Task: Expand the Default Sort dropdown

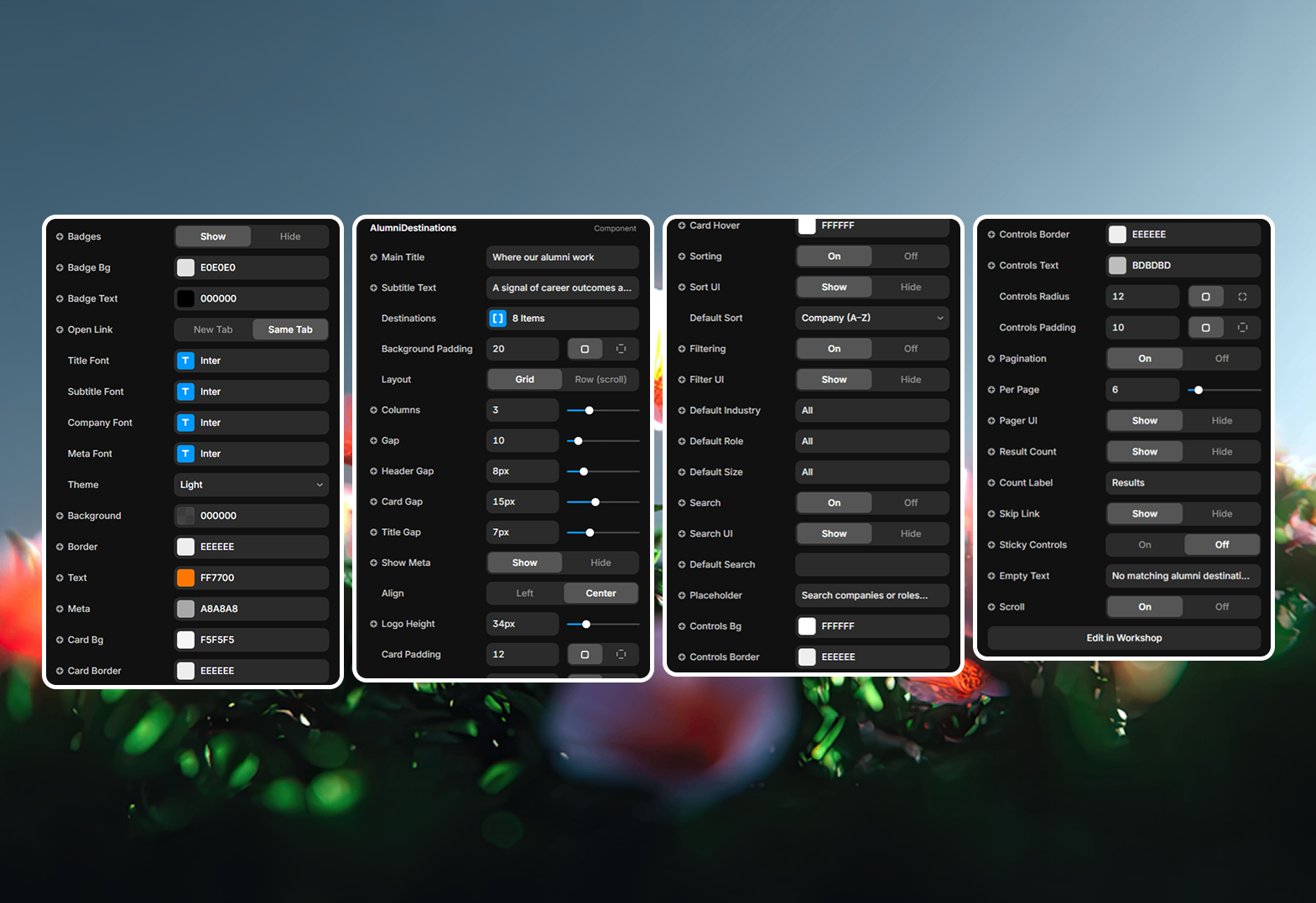Action: coord(871,318)
